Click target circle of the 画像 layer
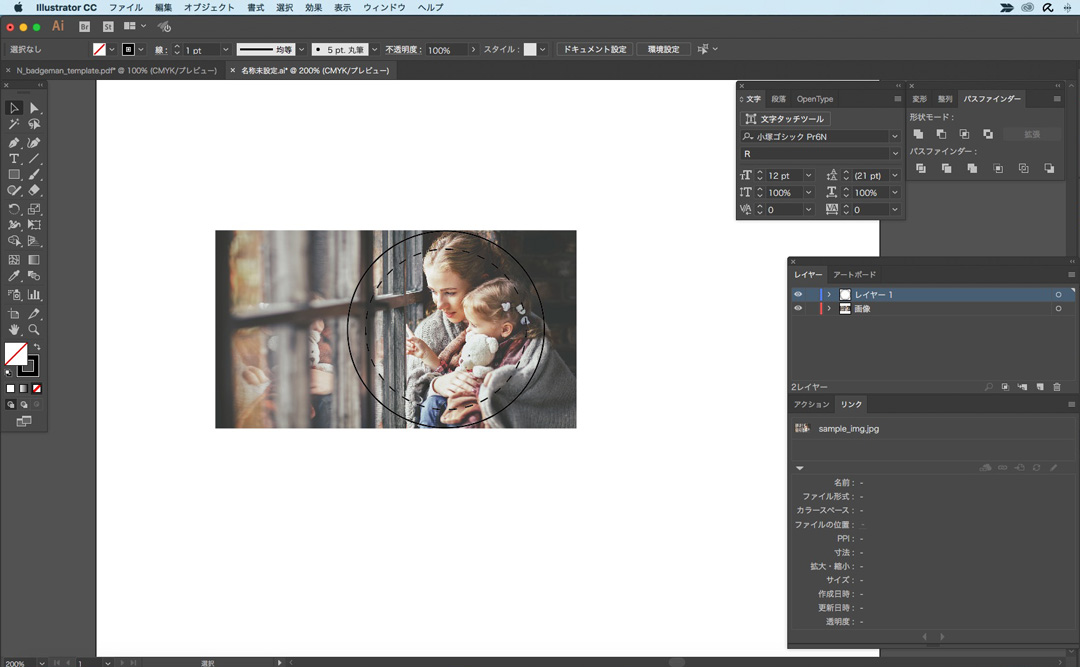This screenshot has height=667, width=1080. 1058,309
